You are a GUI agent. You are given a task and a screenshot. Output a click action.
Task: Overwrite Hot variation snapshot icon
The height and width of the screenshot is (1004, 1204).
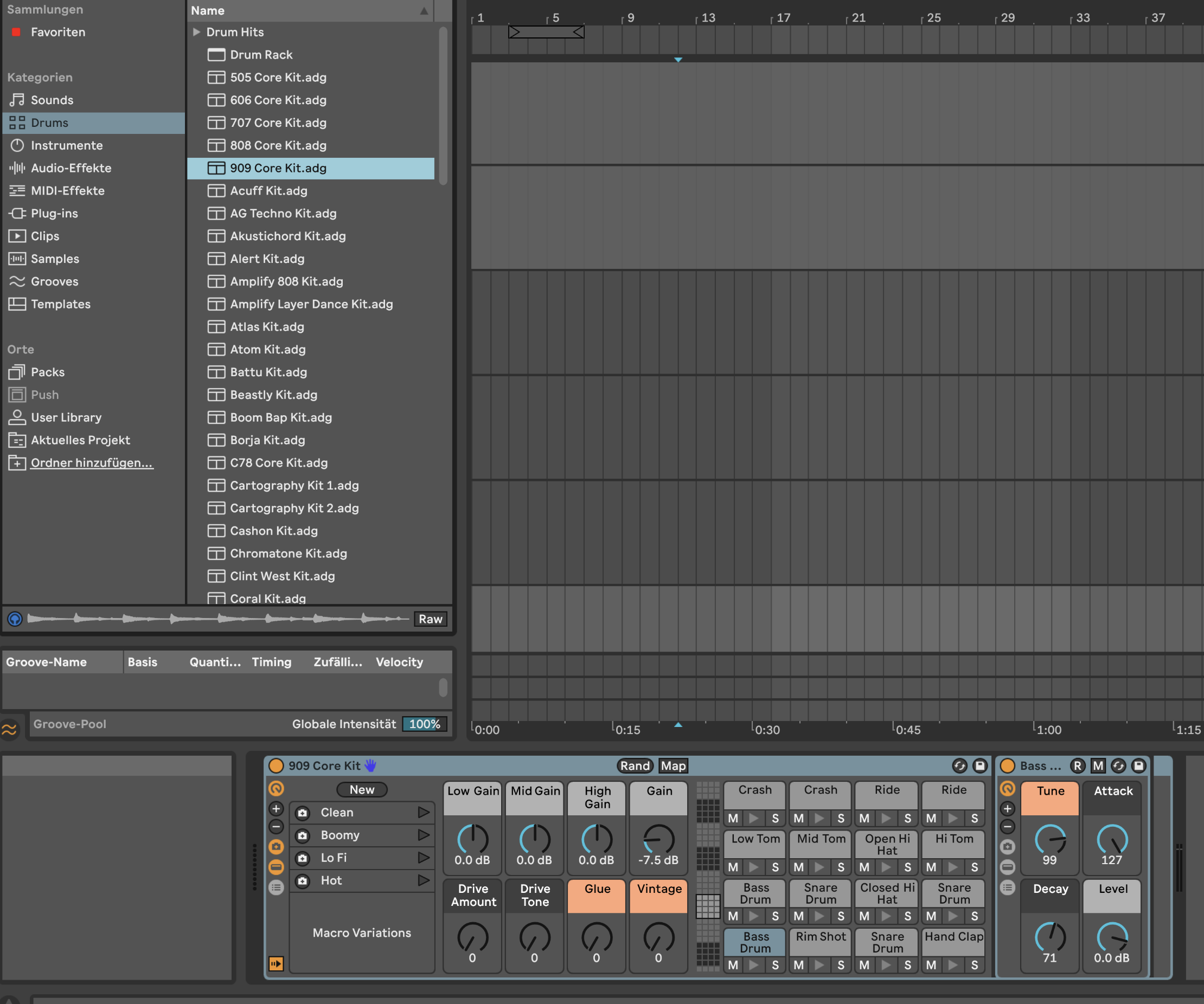tap(303, 881)
